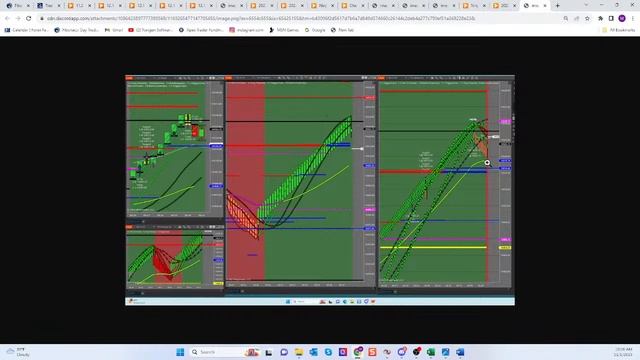Open the zoom magnifier icon in address bar
Viewport: 640px width, 360px height.
(x=566, y=18)
